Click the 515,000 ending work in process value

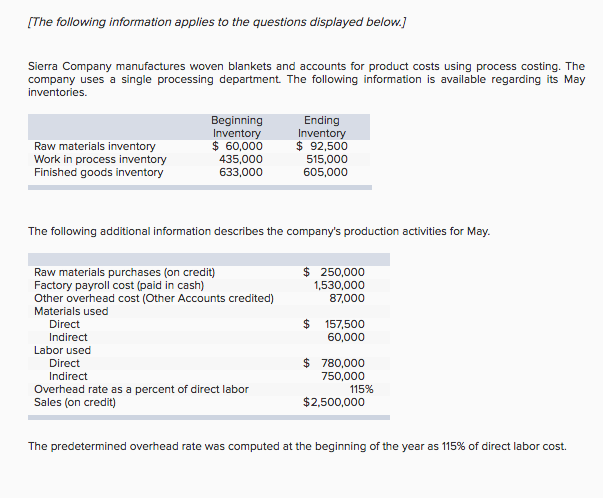(326, 159)
